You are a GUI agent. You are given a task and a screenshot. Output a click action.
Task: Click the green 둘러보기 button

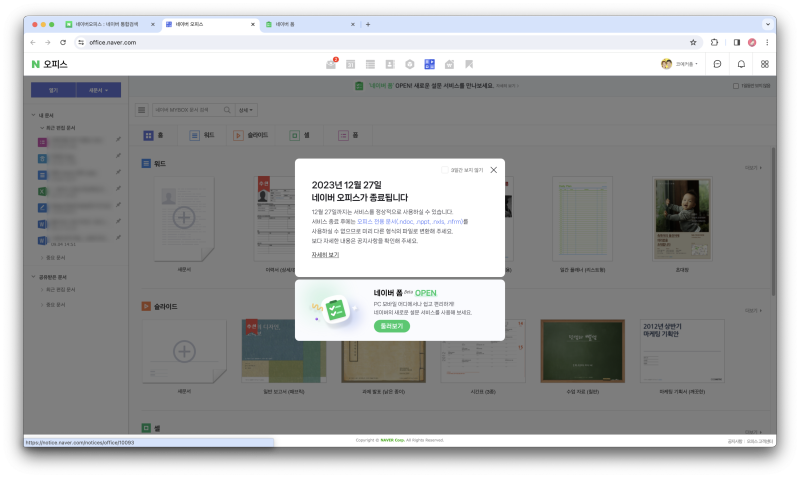pos(392,326)
